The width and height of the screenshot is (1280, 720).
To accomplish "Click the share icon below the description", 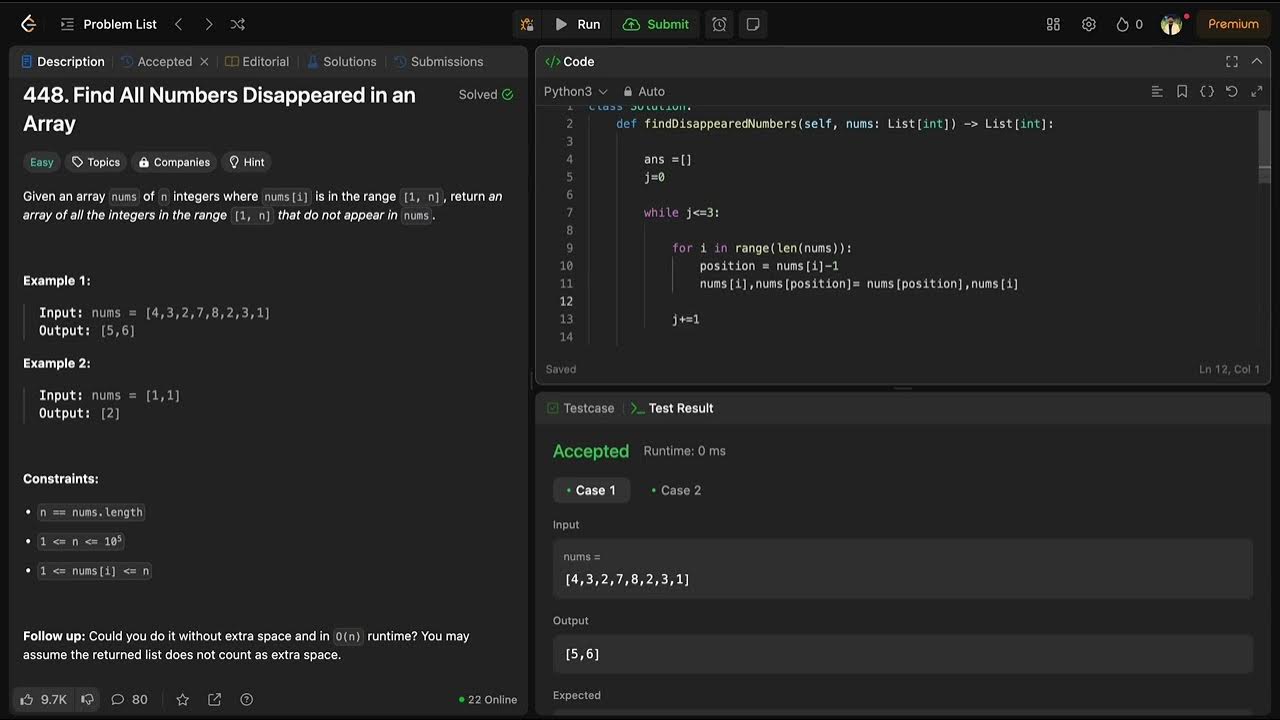I will point(214,699).
